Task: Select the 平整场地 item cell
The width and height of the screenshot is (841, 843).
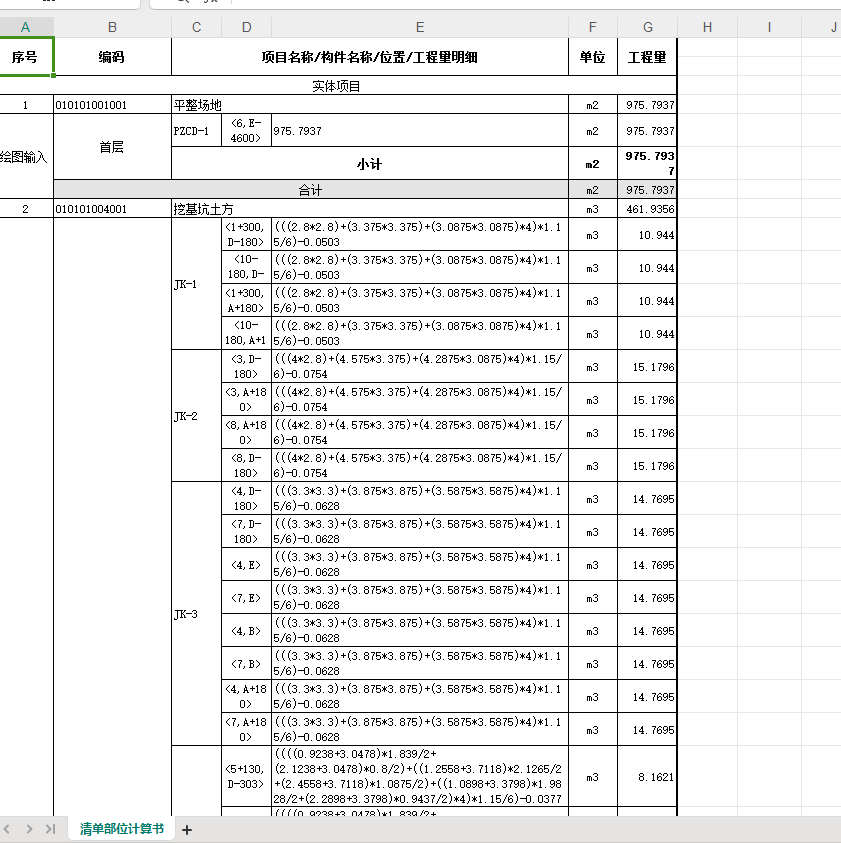Action: tap(369, 105)
